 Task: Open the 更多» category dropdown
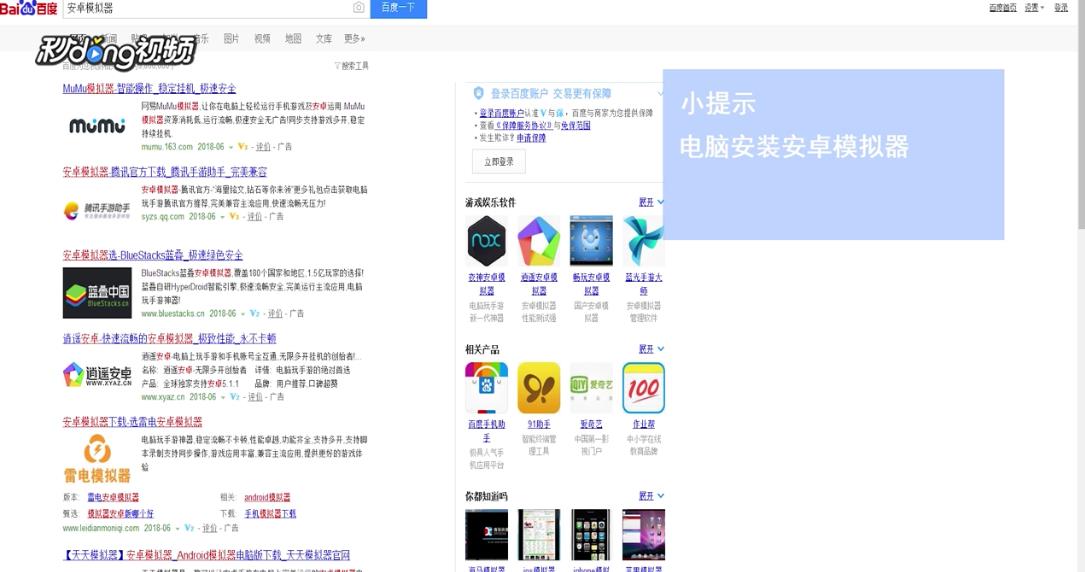pyautogui.click(x=354, y=39)
